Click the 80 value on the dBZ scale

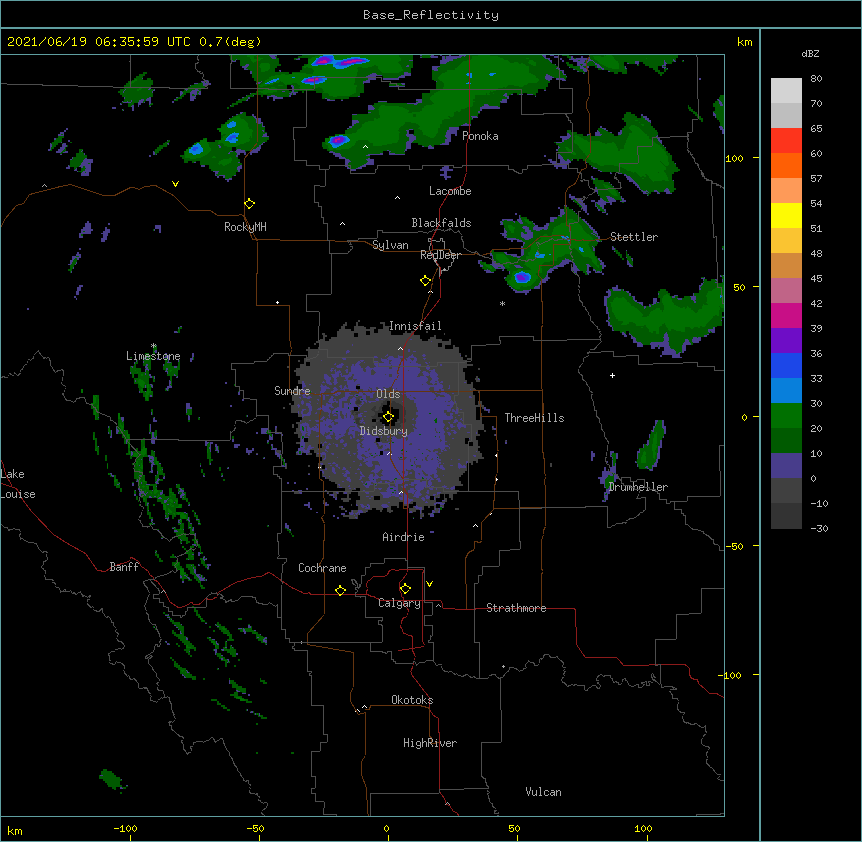coord(816,79)
